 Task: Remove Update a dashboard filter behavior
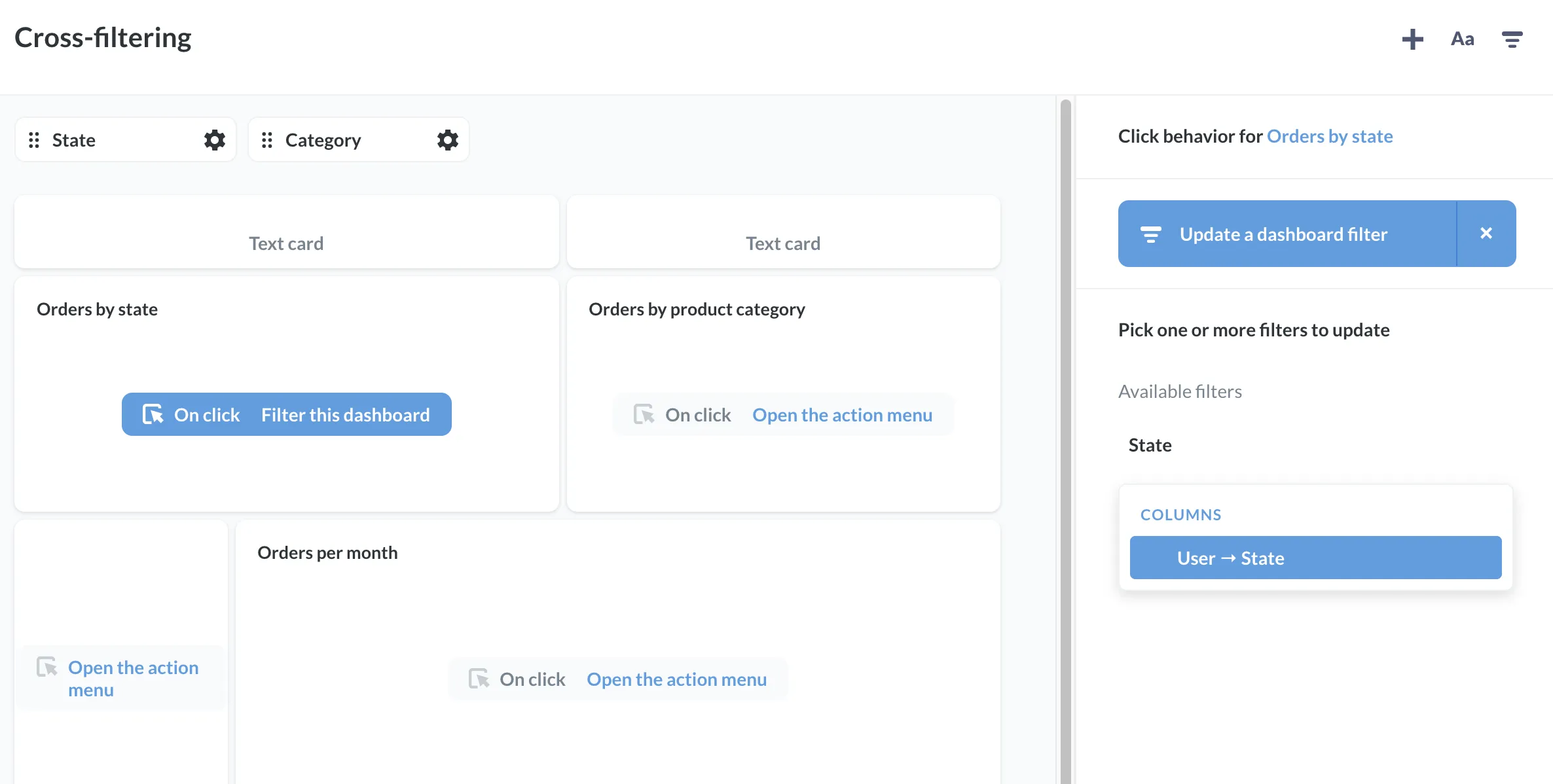[1486, 234]
